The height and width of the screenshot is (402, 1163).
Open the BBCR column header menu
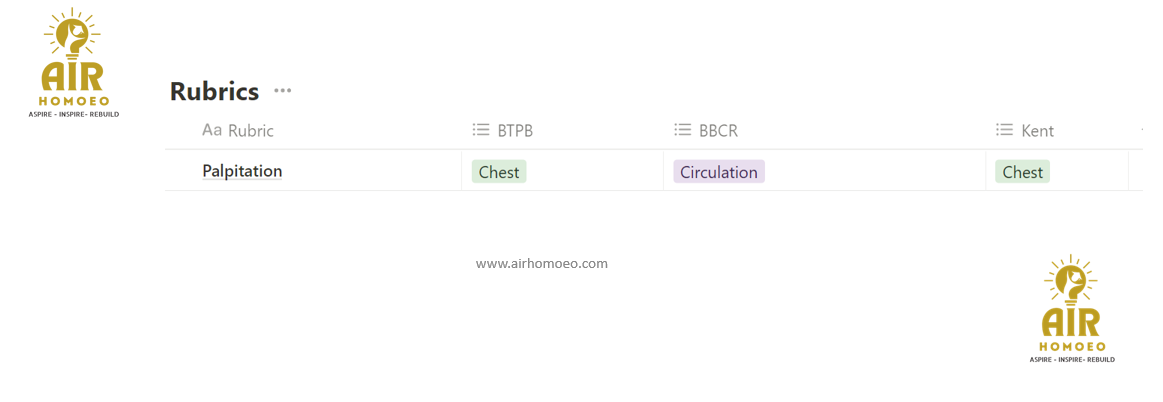point(718,131)
